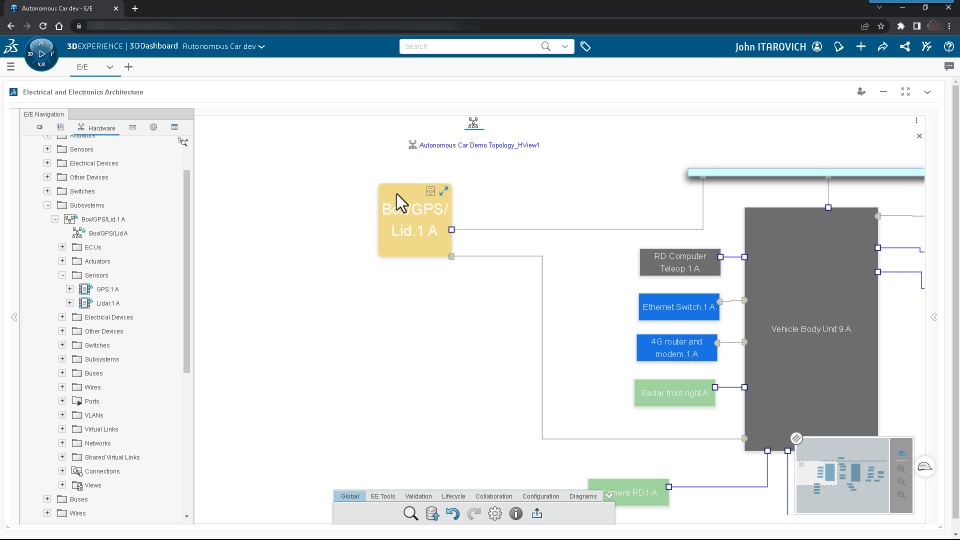Expand the GPS.1 A tree node

pos(70,289)
